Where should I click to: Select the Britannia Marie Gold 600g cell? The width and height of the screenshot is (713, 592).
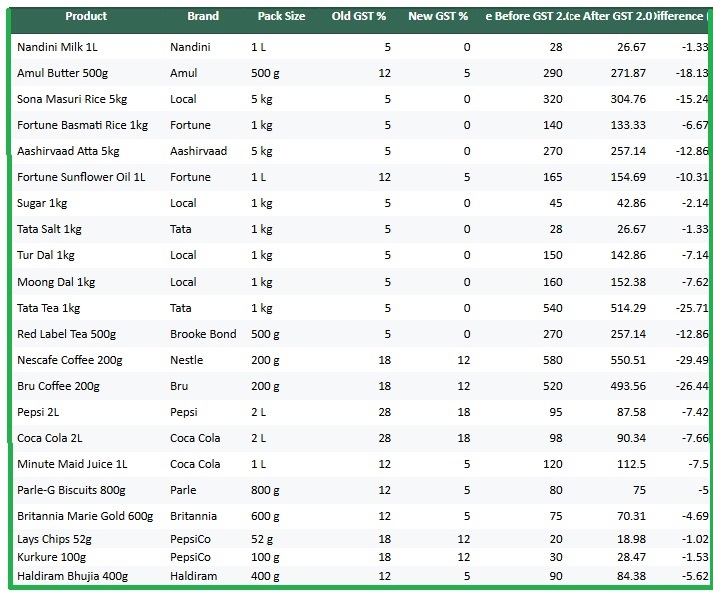click(x=85, y=516)
